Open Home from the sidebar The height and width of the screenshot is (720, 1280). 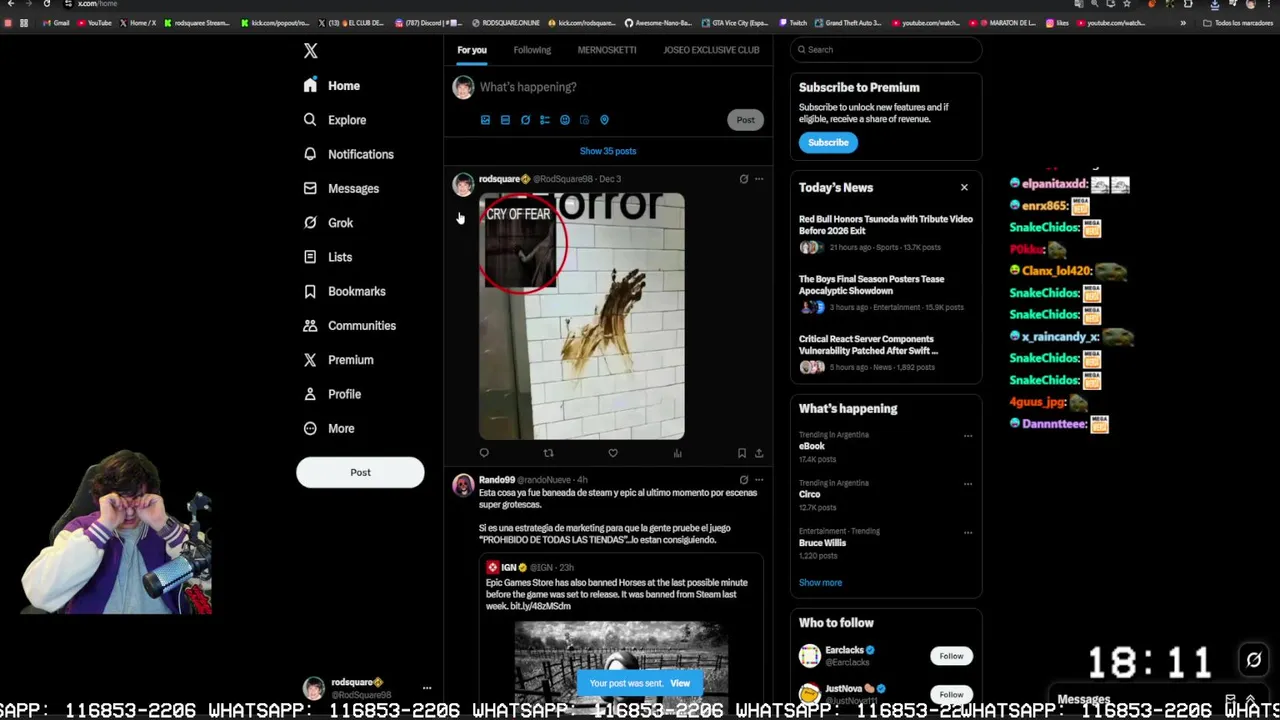(332, 86)
